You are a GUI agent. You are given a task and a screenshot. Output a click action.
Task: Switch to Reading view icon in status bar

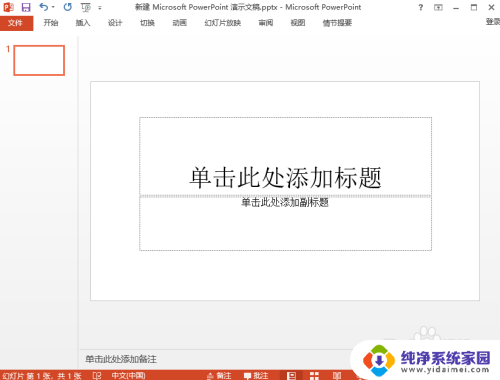(337, 376)
